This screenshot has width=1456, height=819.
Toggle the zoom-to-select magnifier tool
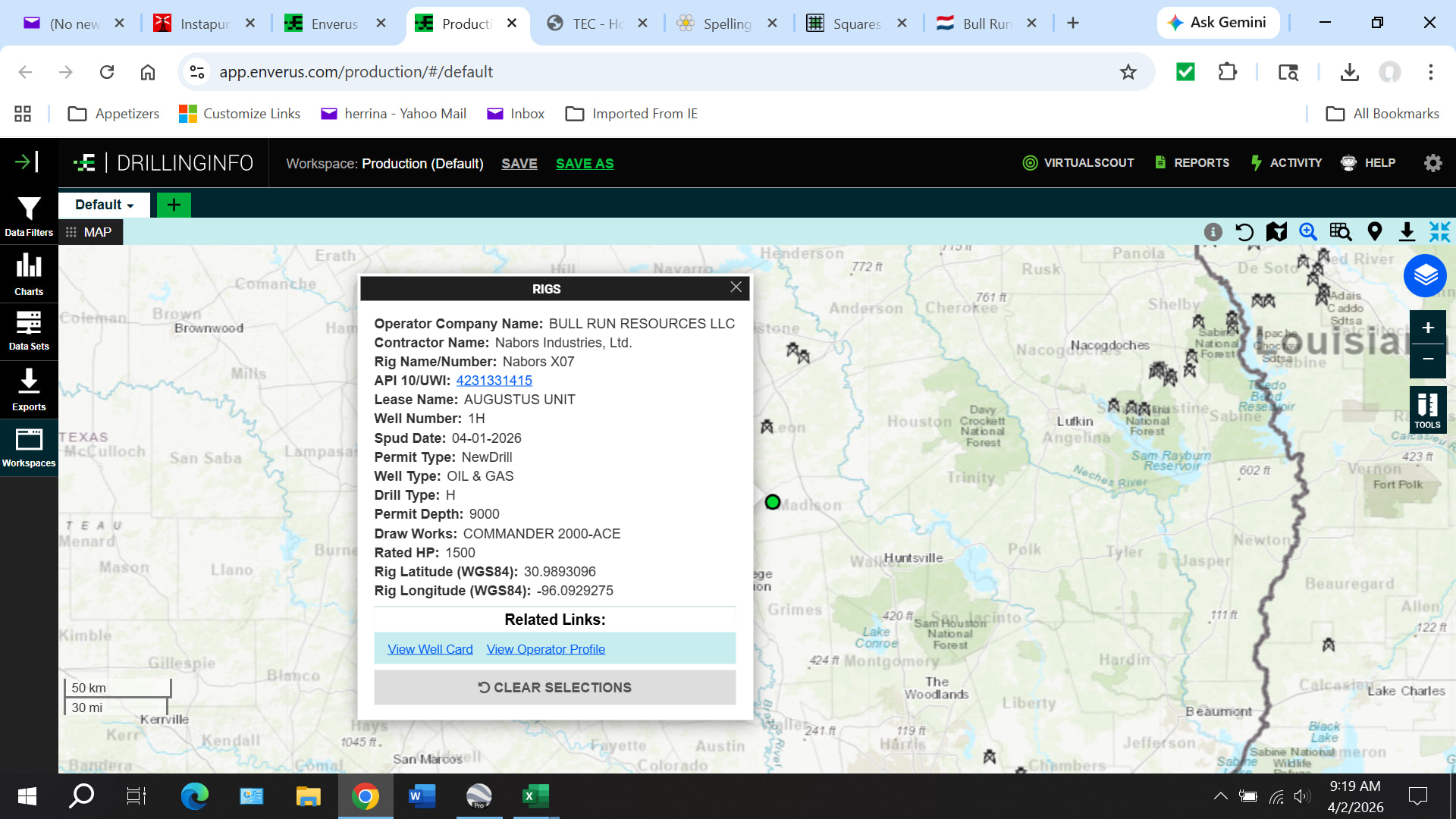(x=1308, y=232)
